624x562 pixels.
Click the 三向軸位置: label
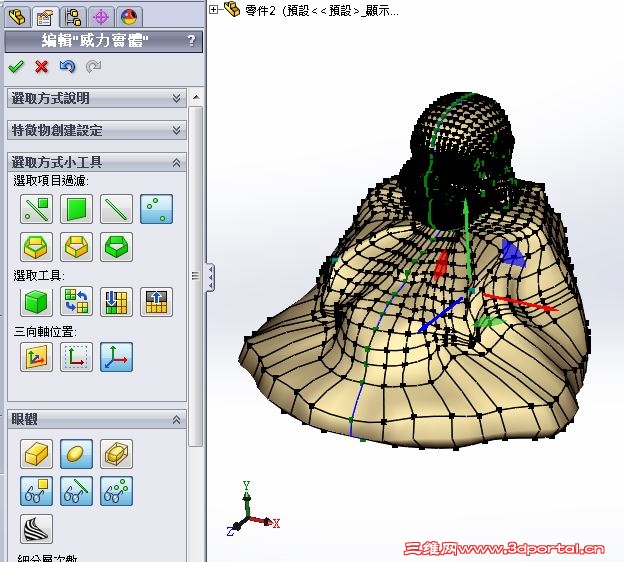click(x=45, y=331)
